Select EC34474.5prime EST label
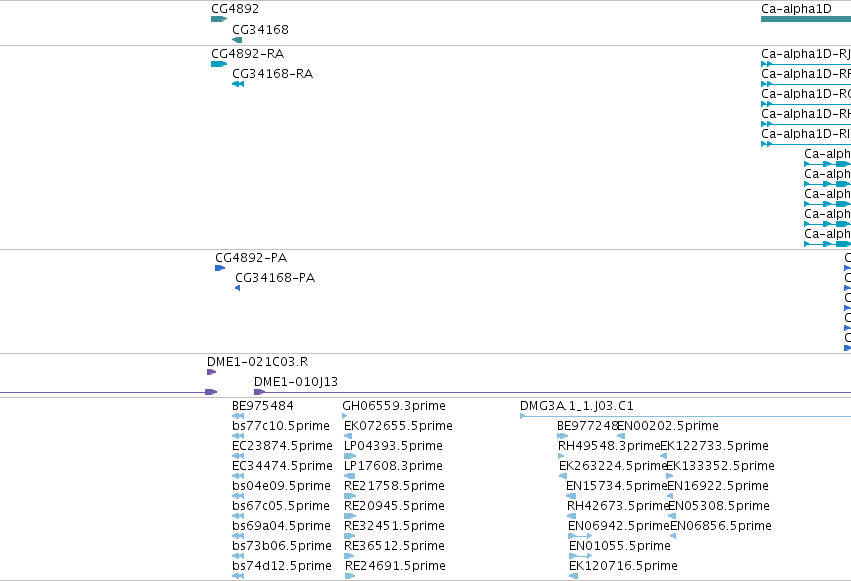 (282, 465)
